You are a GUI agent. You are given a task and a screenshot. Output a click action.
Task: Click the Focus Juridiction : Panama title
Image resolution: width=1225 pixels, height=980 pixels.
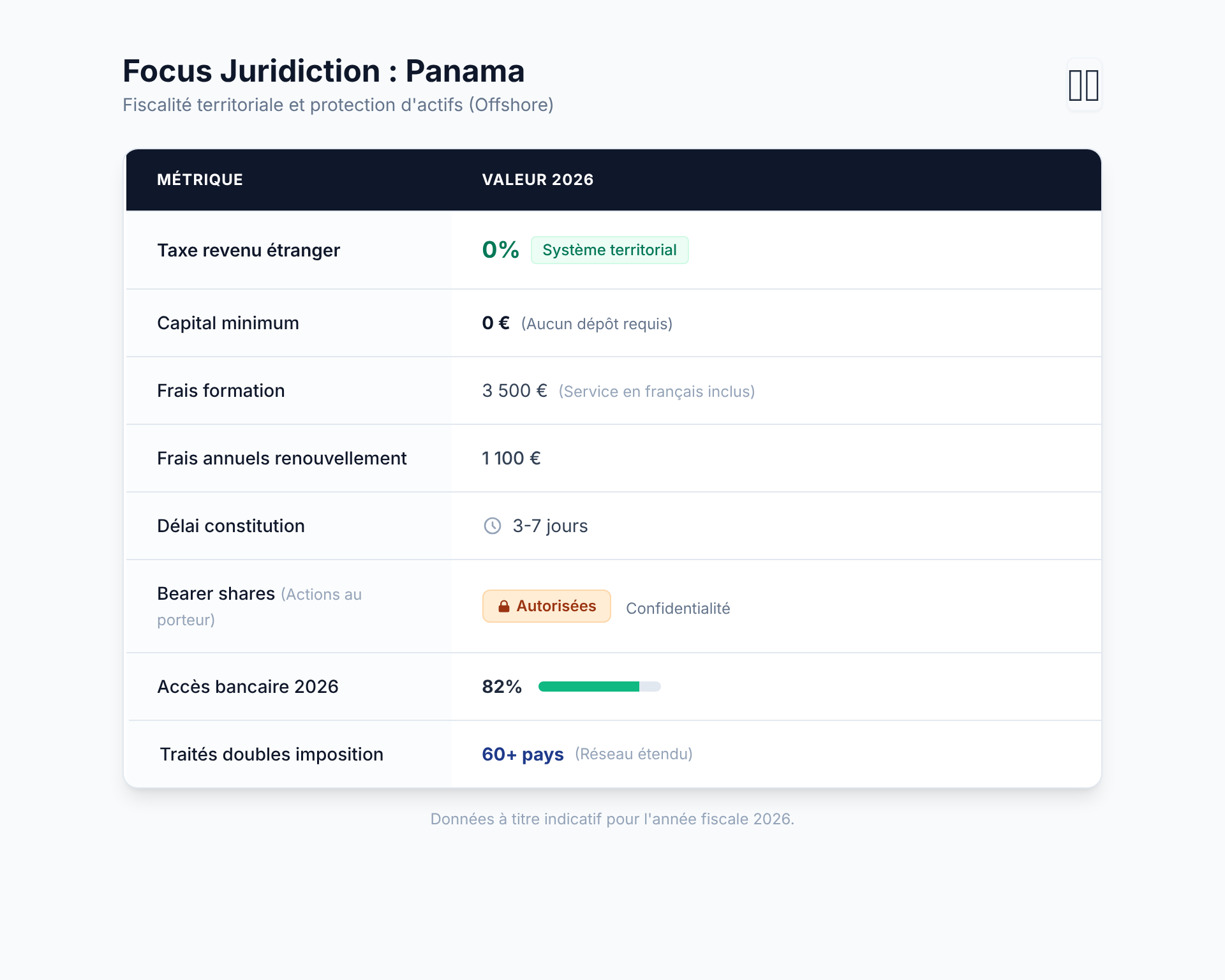point(323,71)
